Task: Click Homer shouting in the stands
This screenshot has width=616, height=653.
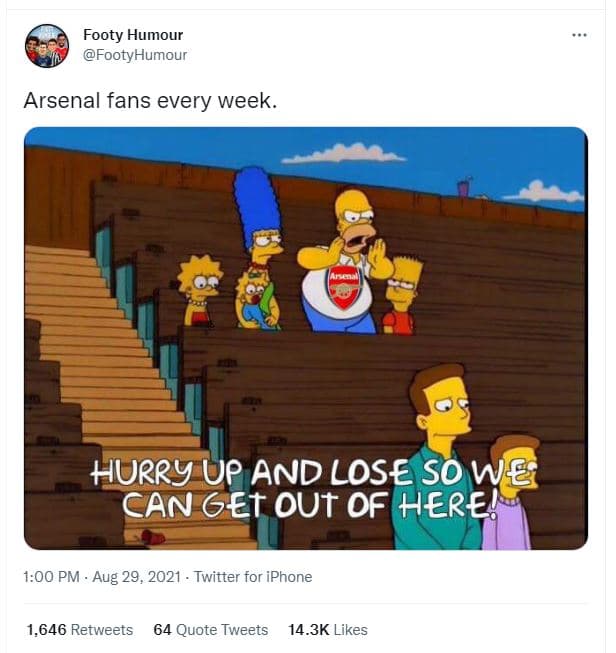Action: [x=344, y=262]
